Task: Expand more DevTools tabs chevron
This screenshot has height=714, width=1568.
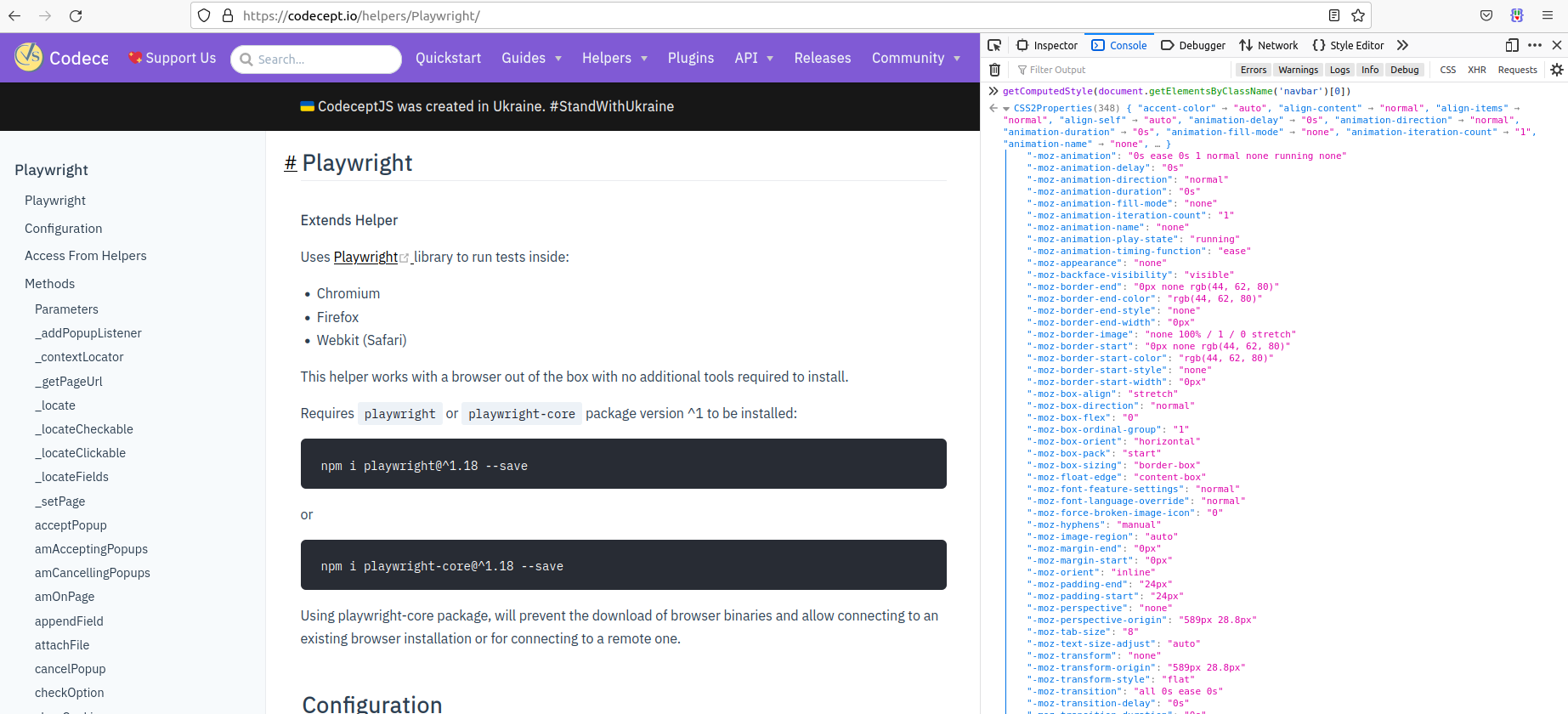Action: coord(1402,45)
